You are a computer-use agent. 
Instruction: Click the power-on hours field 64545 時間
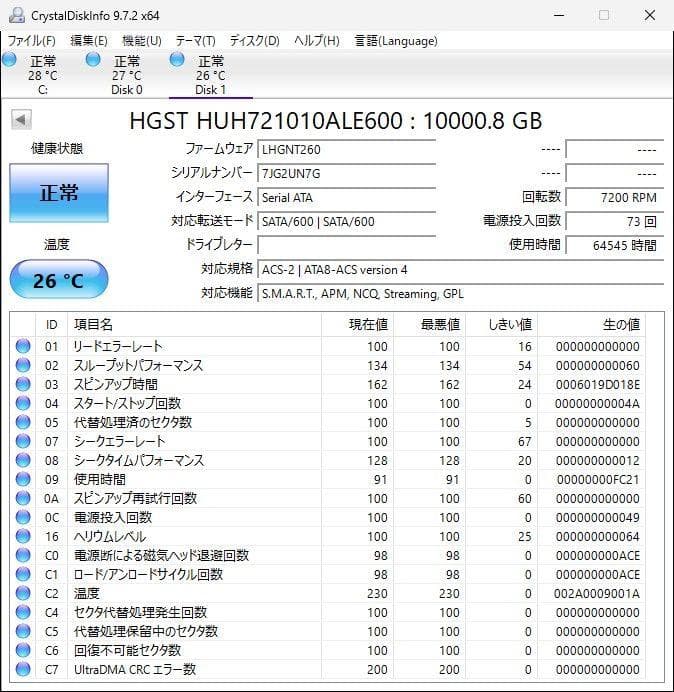615,245
